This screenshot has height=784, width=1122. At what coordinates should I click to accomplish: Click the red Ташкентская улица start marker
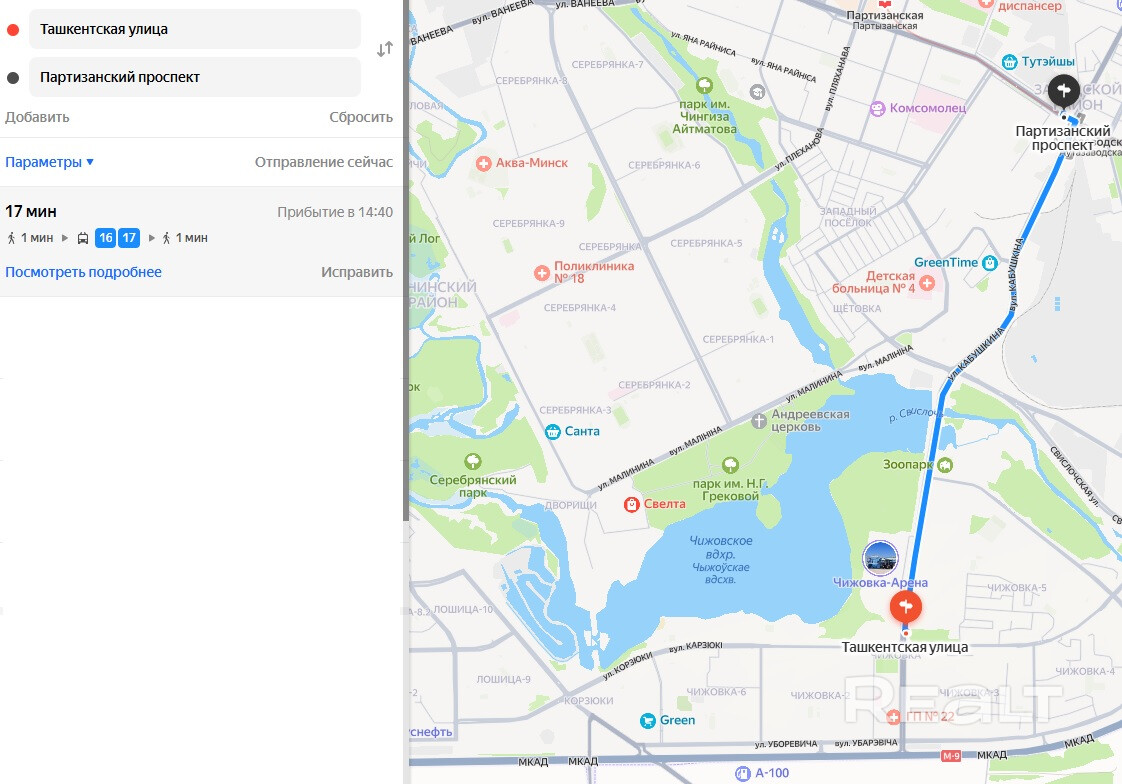(x=905, y=607)
